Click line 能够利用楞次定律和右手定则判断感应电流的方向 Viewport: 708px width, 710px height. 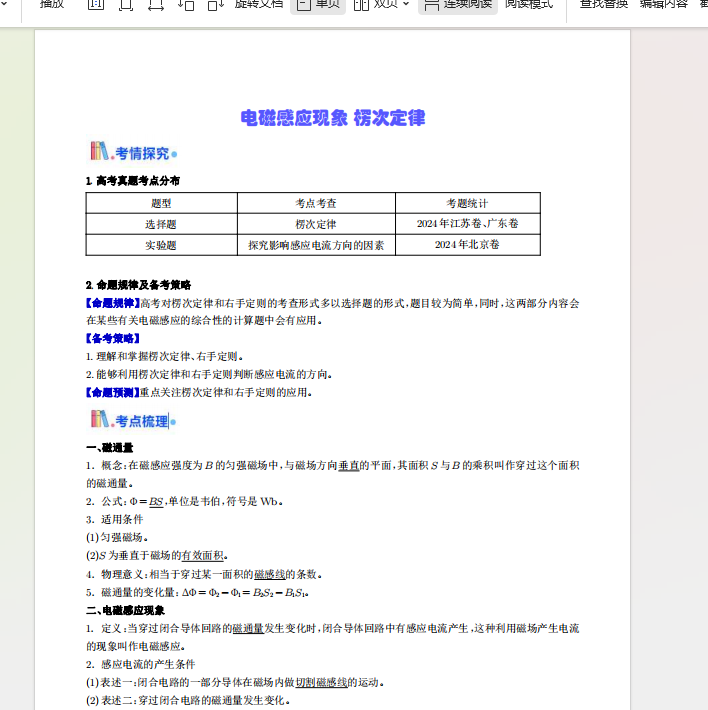click(x=209, y=374)
